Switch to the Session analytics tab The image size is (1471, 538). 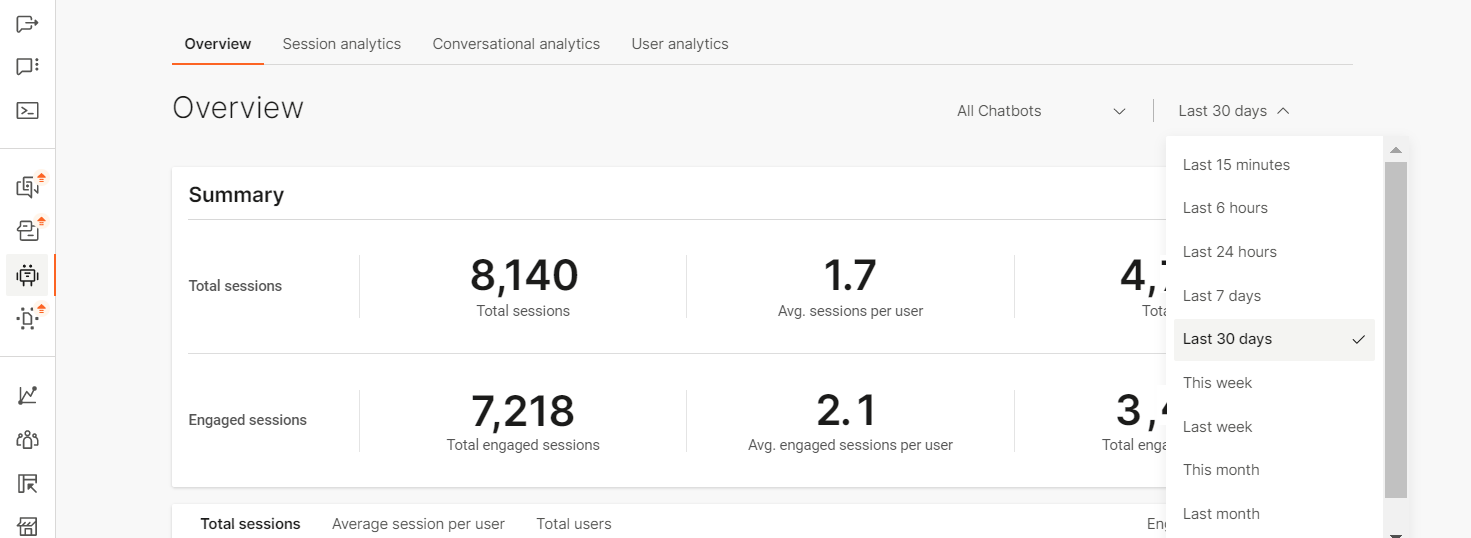coord(341,44)
